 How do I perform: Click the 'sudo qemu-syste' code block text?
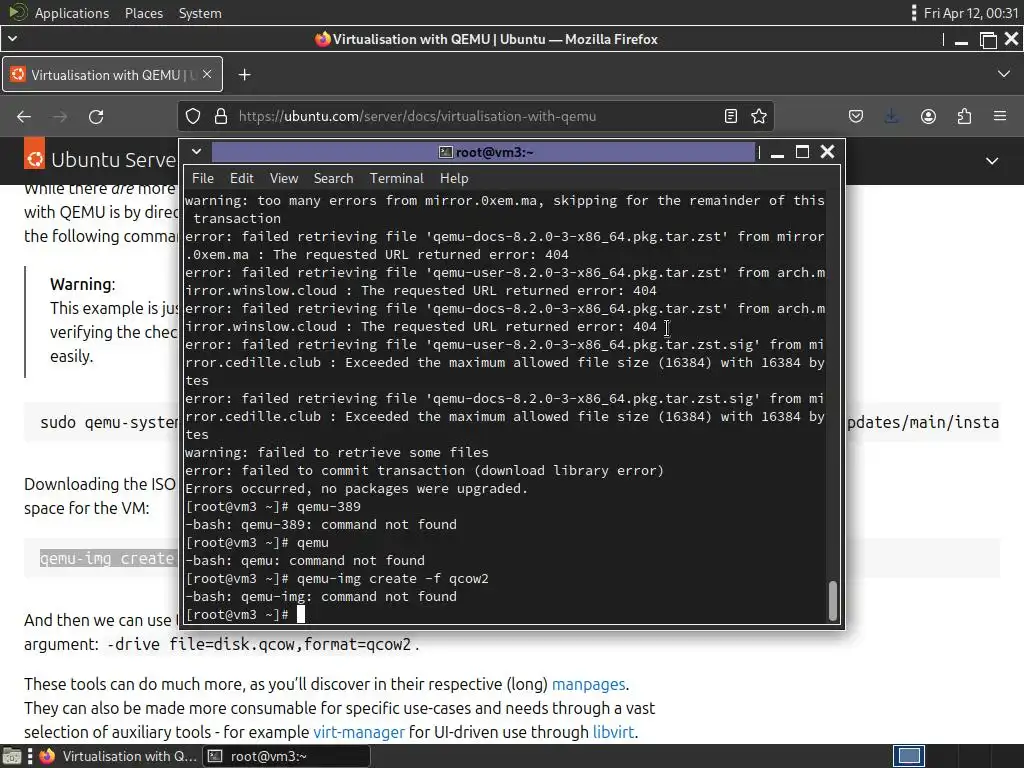tap(109, 423)
